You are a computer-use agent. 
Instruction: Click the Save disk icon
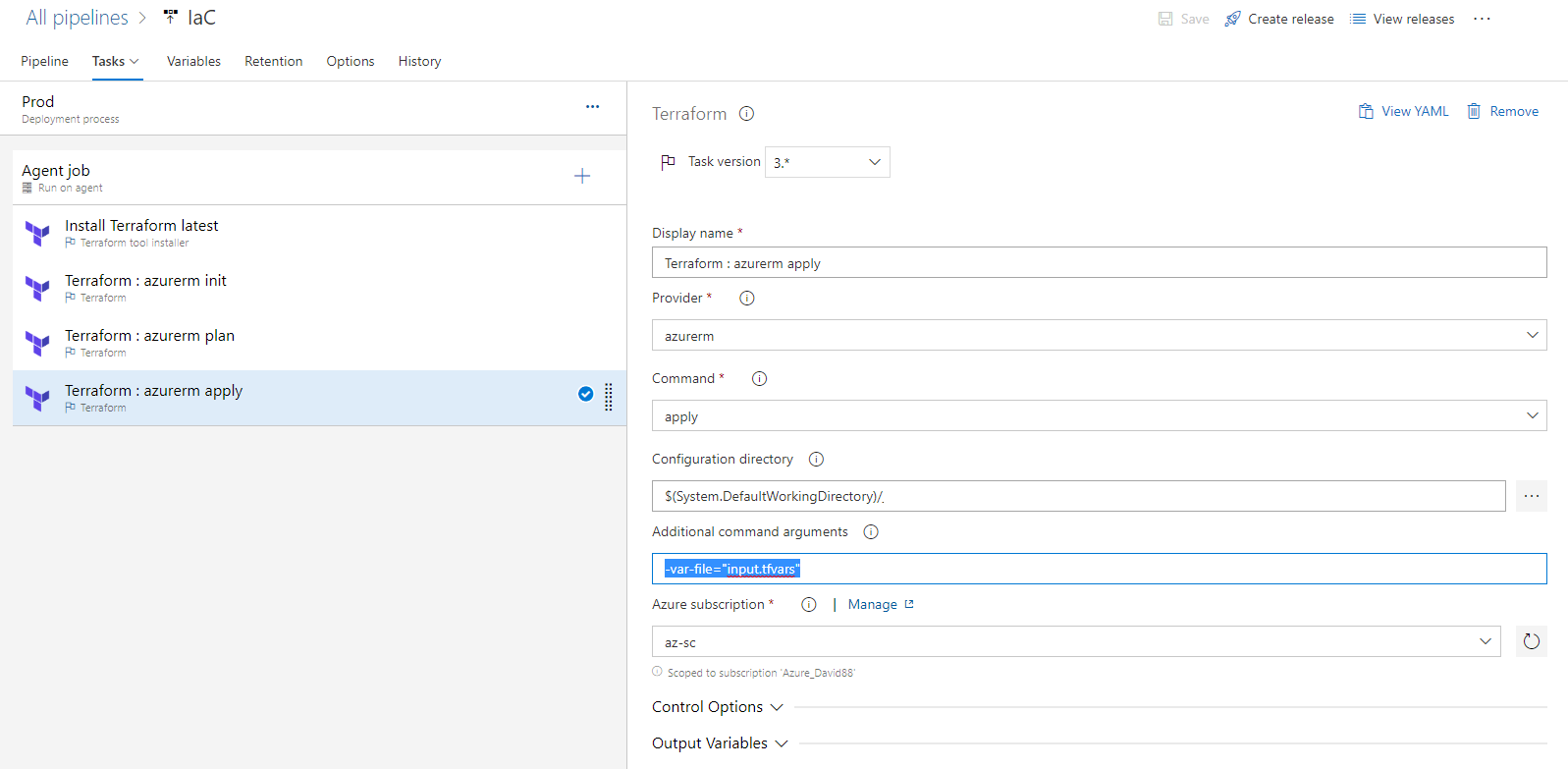point(1165,19)
